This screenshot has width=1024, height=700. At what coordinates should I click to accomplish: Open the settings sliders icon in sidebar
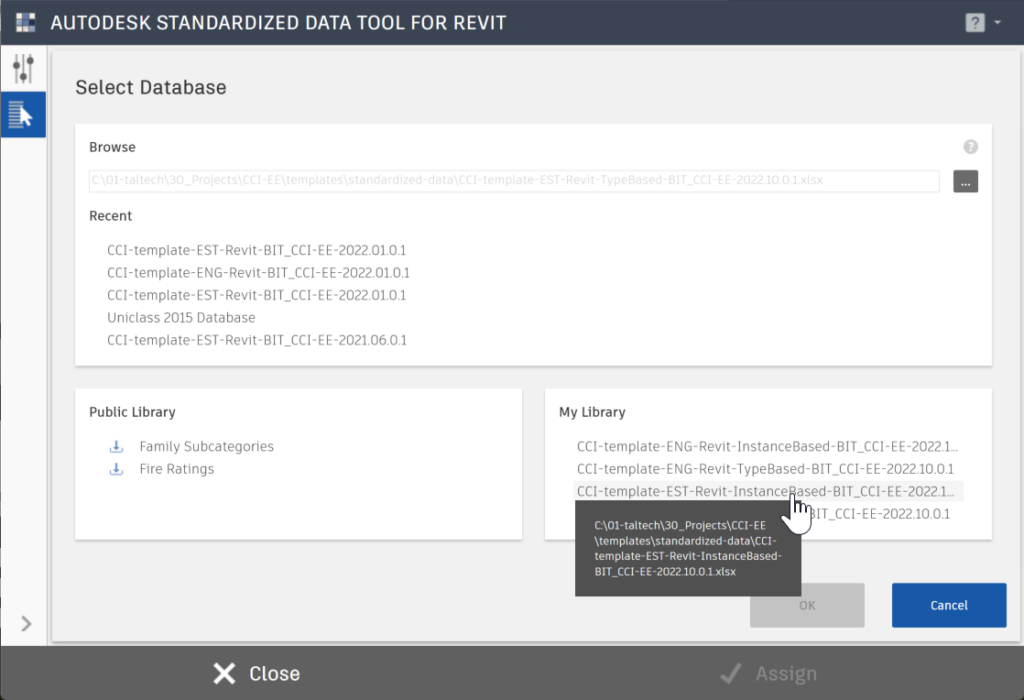tap(24, 69)
